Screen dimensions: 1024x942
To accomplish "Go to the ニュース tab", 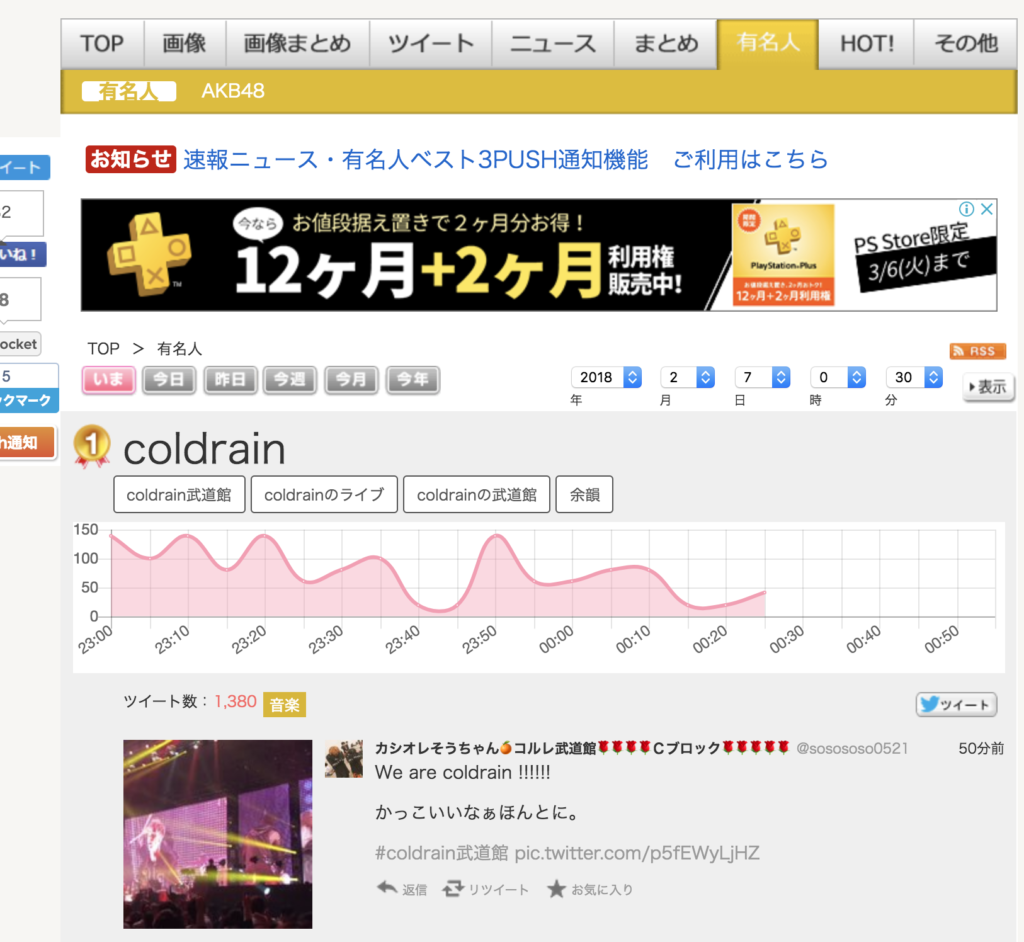I will (x=552, y=44).
